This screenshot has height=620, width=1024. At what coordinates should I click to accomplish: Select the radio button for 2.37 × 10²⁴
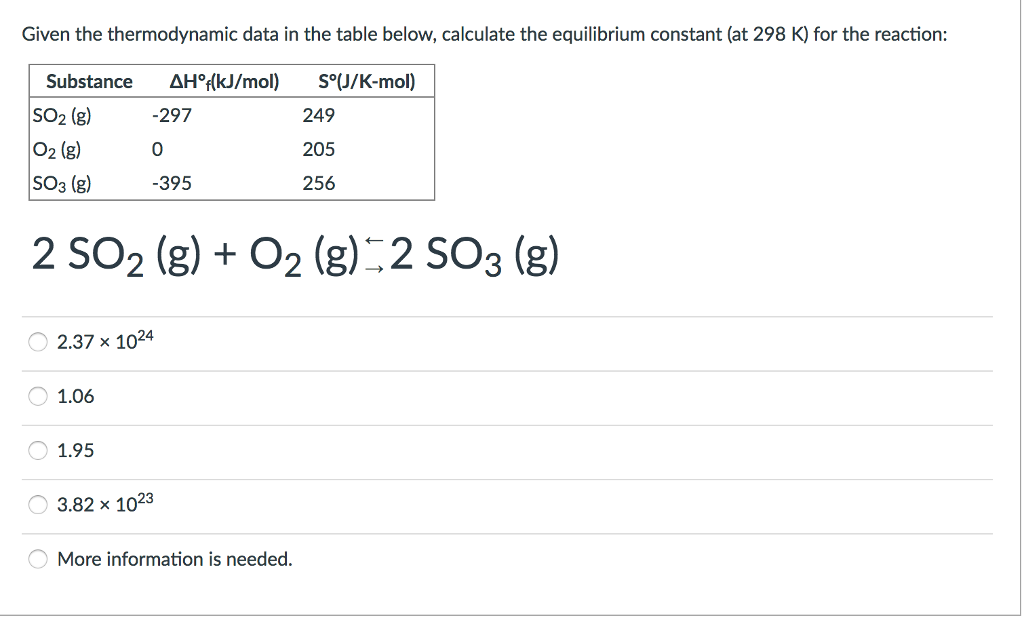coord(37,341)
